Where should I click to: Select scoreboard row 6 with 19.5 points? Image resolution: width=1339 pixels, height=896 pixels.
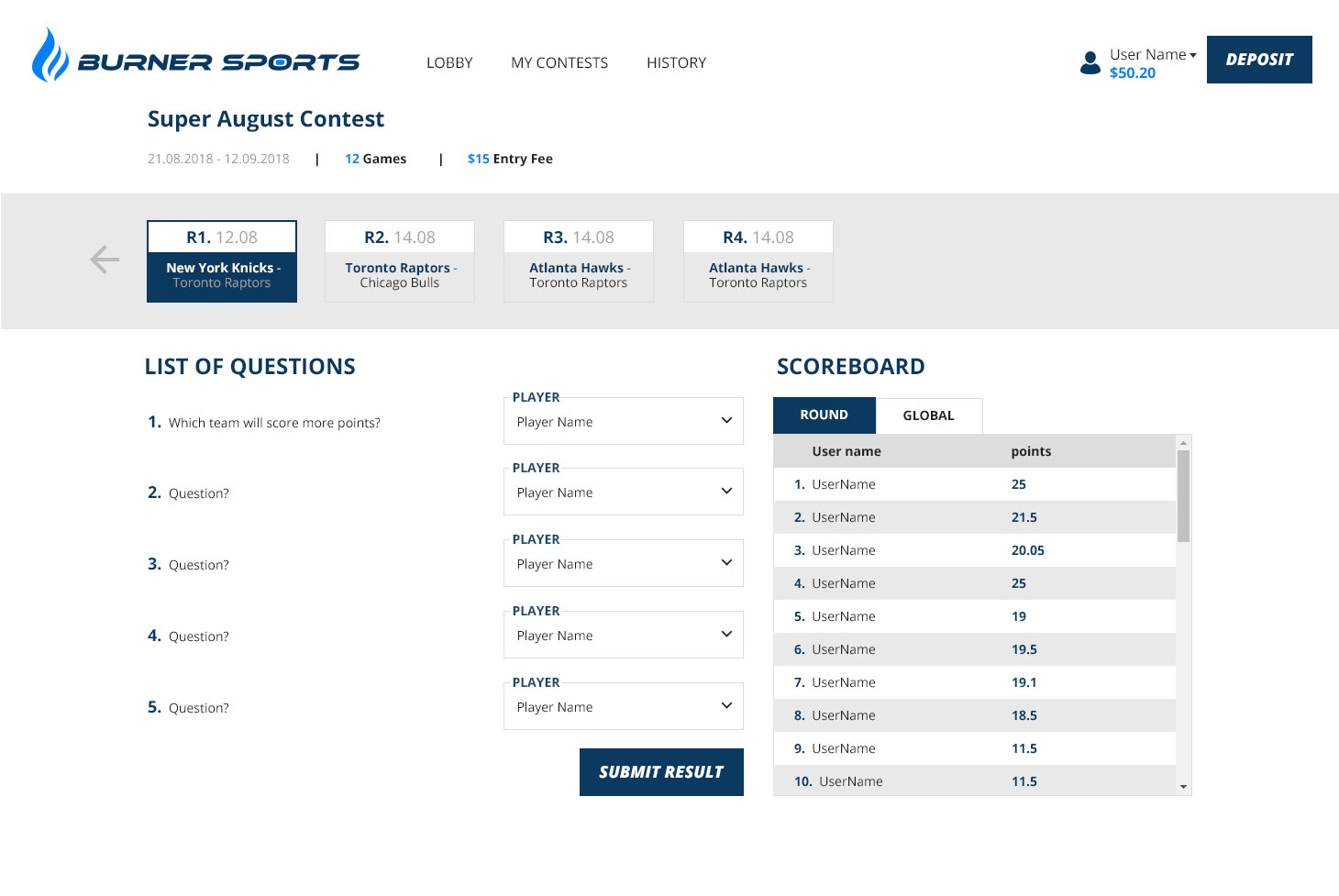pyautogui.click(x=974, y=649)
